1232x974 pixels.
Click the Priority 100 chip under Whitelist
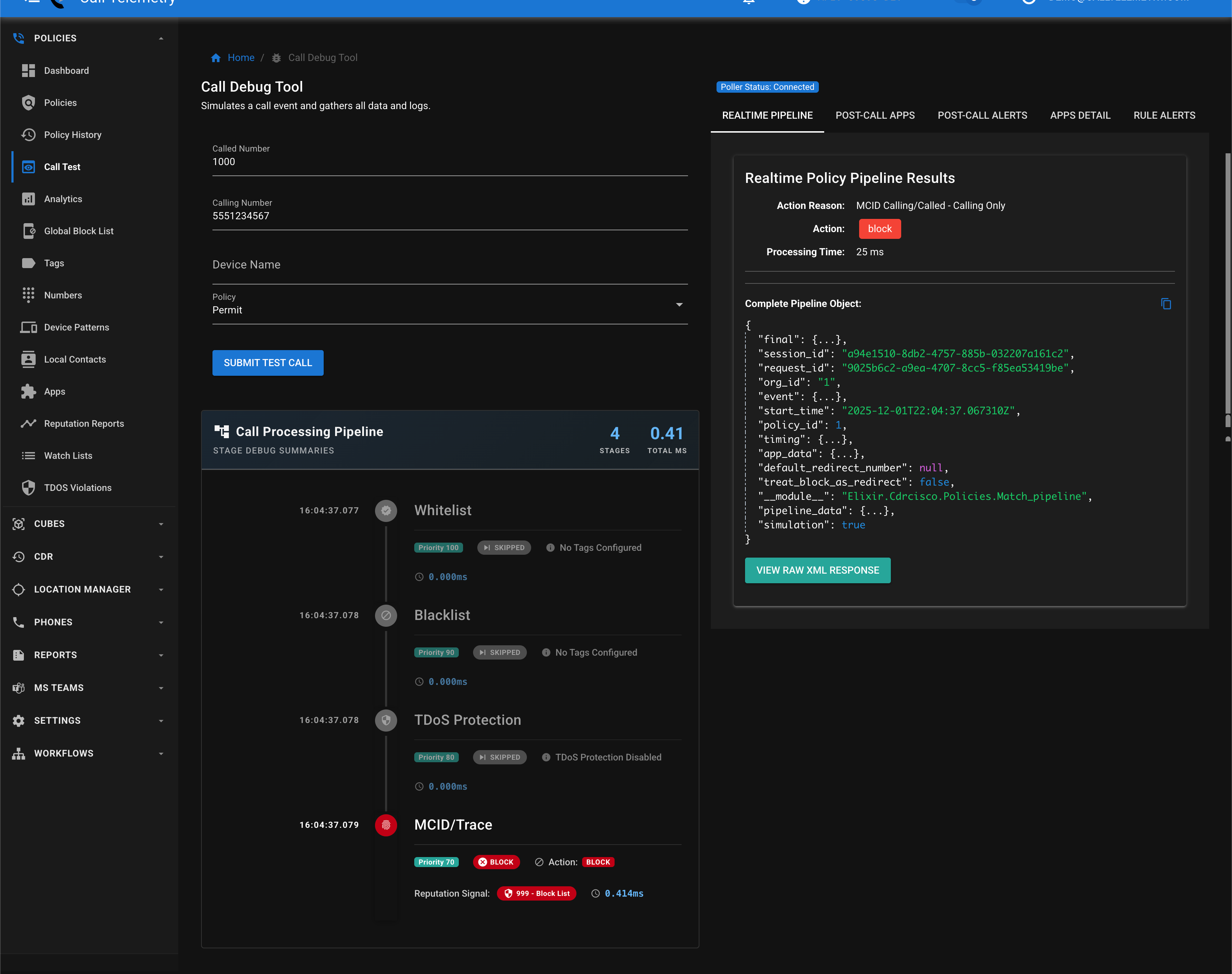pyautogui.click(x=438, y=548)
